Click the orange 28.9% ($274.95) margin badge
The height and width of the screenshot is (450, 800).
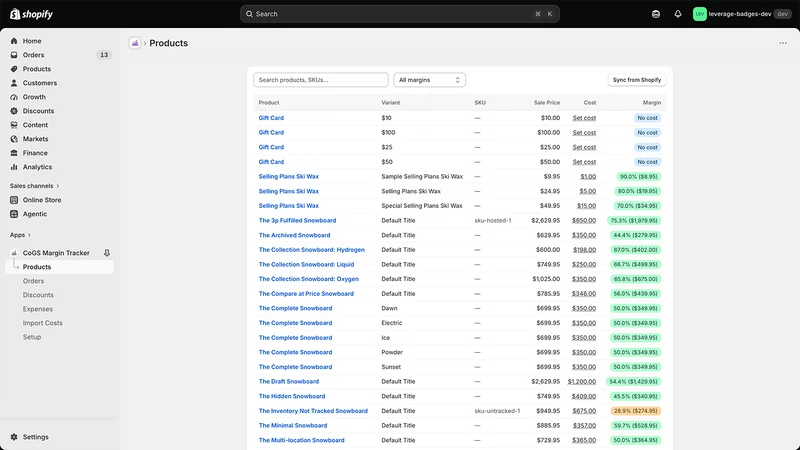635,411
